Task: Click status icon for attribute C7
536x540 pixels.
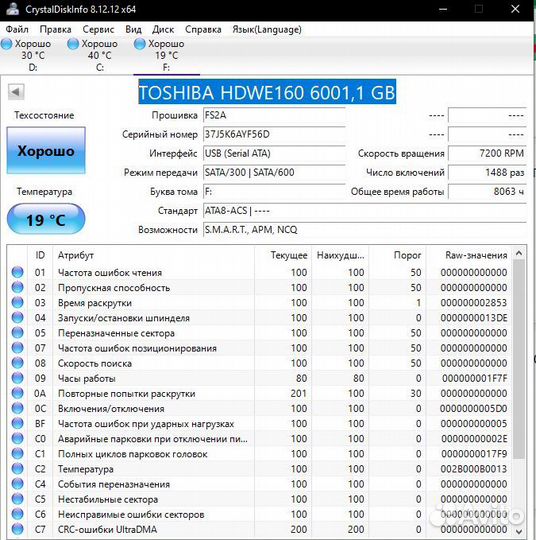Action: pyautogui.click(x=18, y=529)
